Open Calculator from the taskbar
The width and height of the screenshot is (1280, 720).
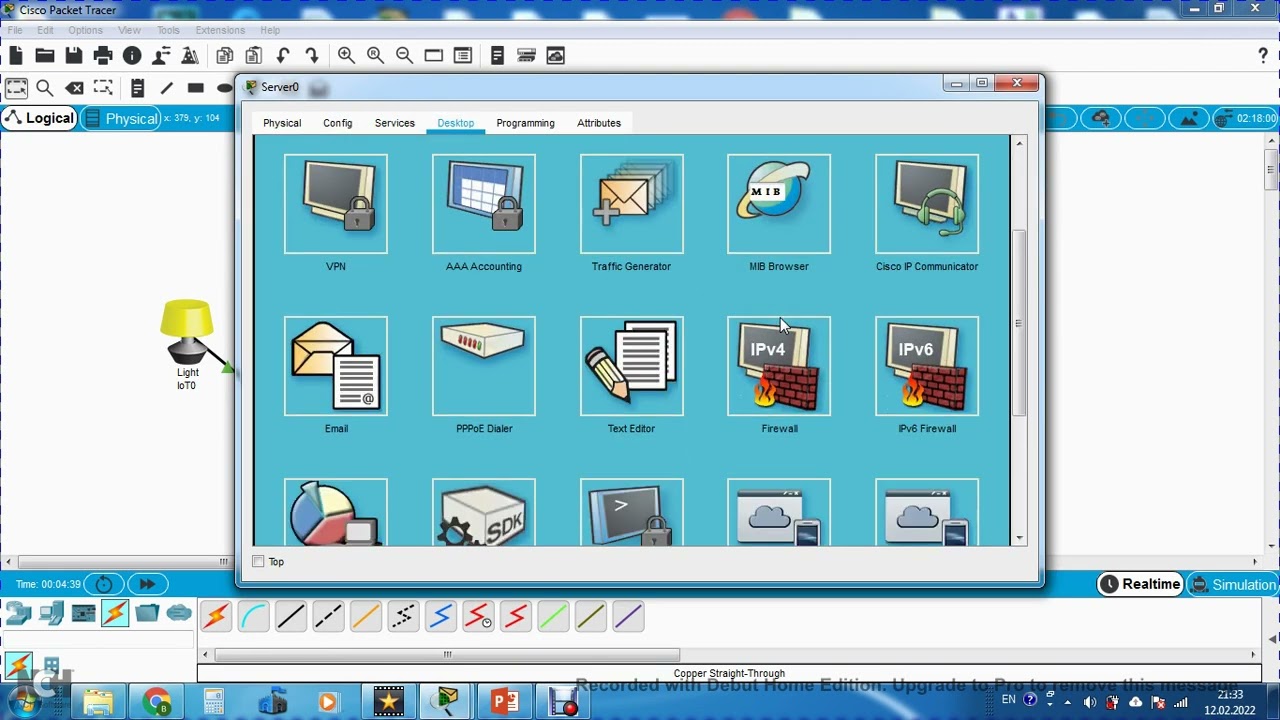click(214, 702)
